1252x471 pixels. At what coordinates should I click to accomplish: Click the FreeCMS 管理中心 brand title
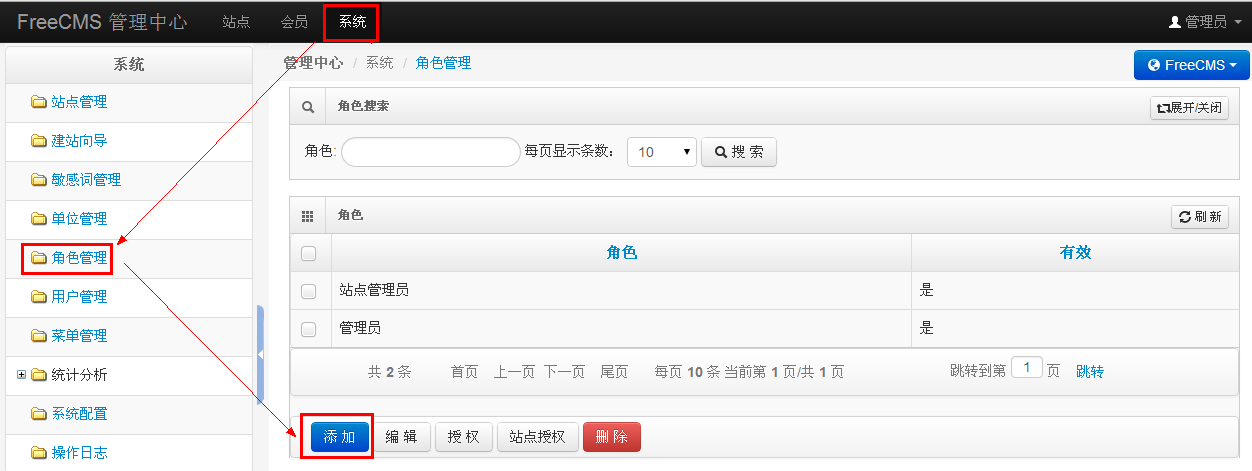pos(104,21)
